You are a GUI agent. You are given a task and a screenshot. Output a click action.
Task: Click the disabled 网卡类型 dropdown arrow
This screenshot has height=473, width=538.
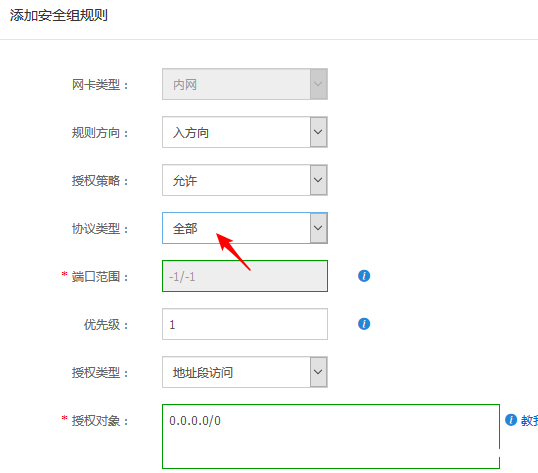[x=318, y=84]
